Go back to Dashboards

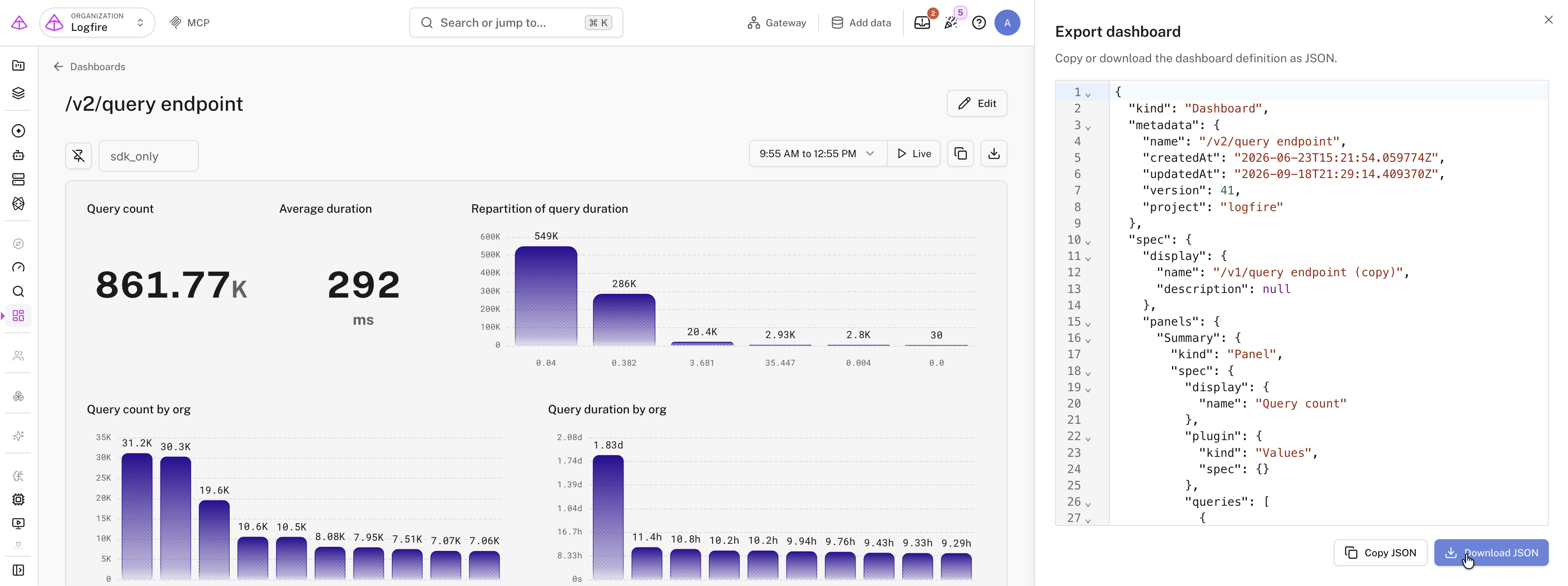pyautogui.click(x=89, y=66)
